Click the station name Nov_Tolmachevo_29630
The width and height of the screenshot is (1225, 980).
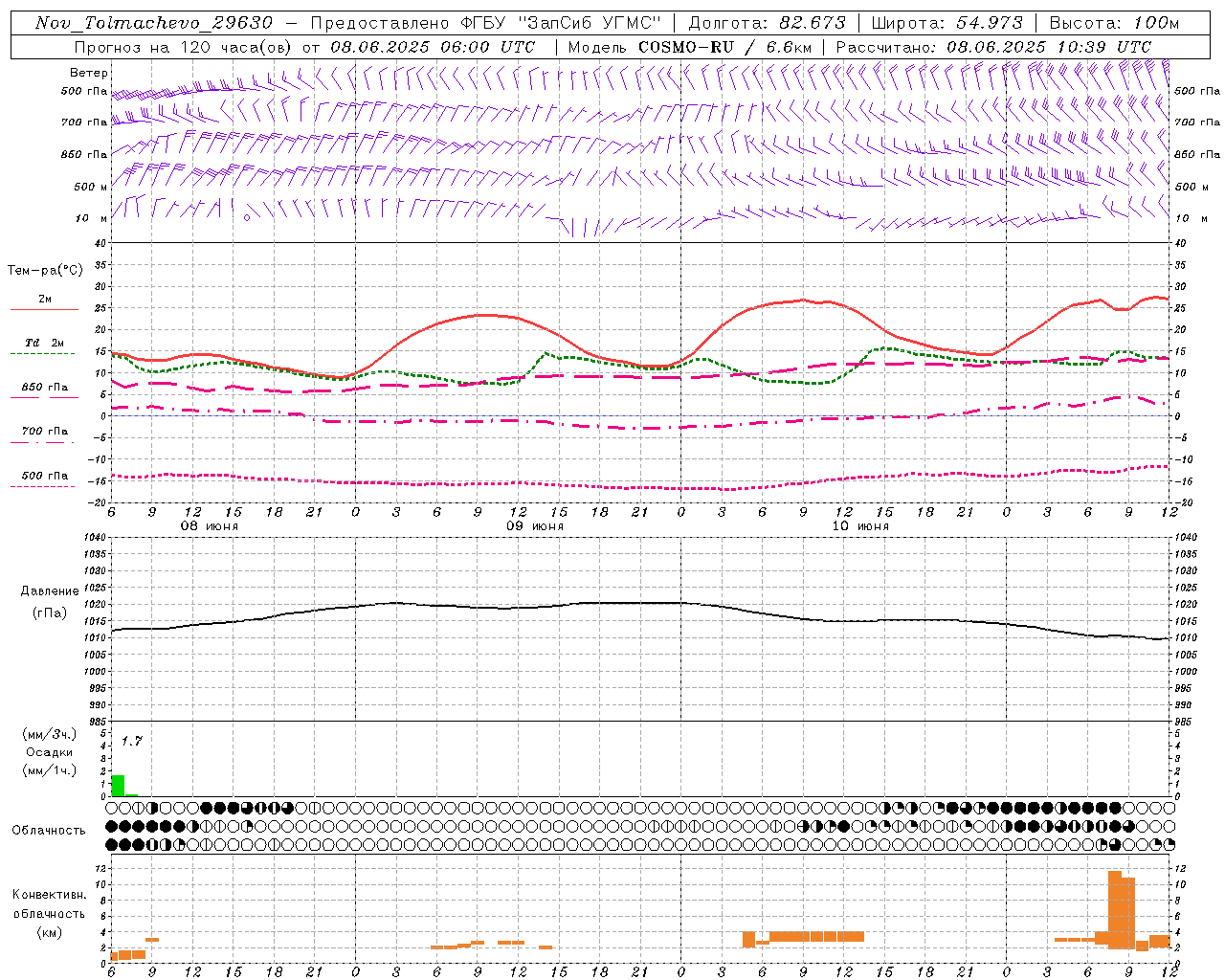(153, 23)
